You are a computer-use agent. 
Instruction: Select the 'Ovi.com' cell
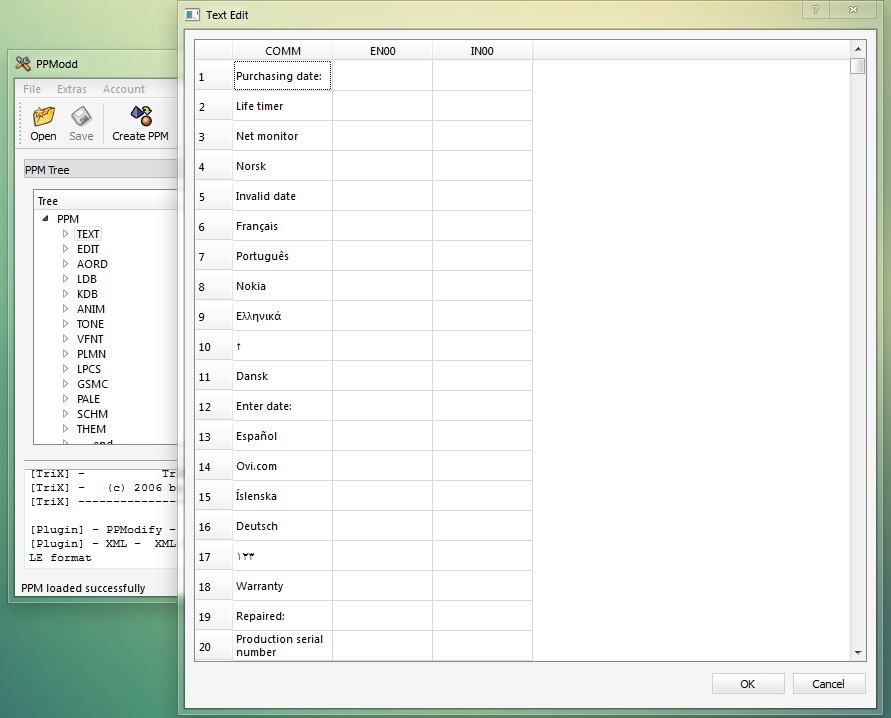[x=282, y=466]
